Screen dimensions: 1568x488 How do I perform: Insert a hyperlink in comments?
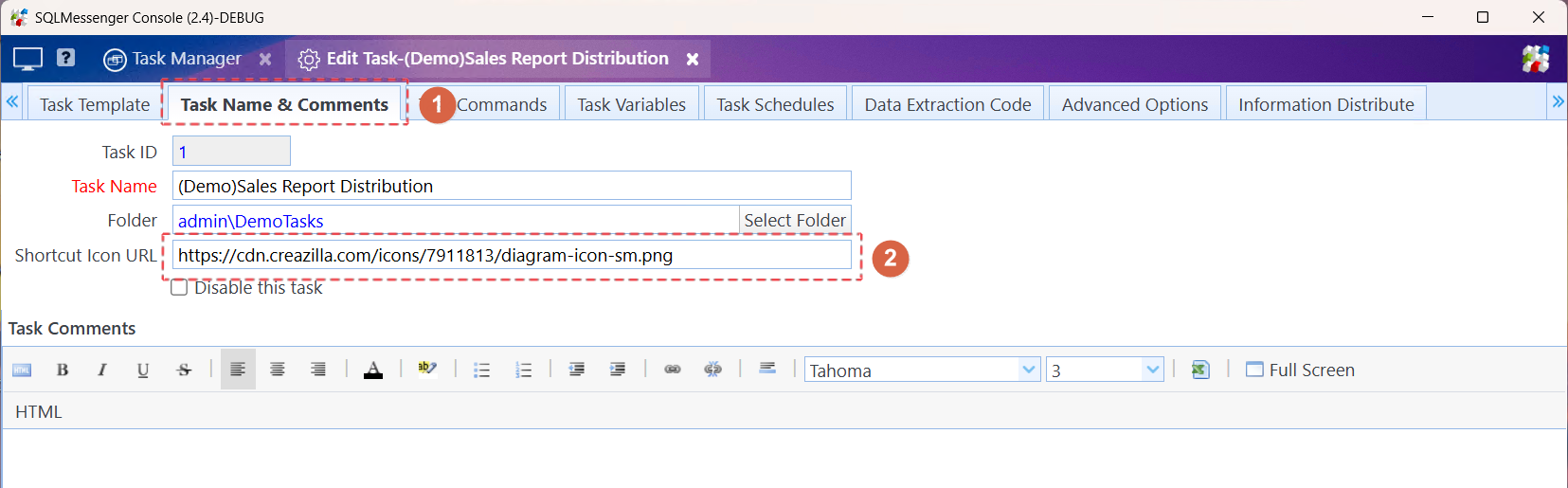pos(673,370)
